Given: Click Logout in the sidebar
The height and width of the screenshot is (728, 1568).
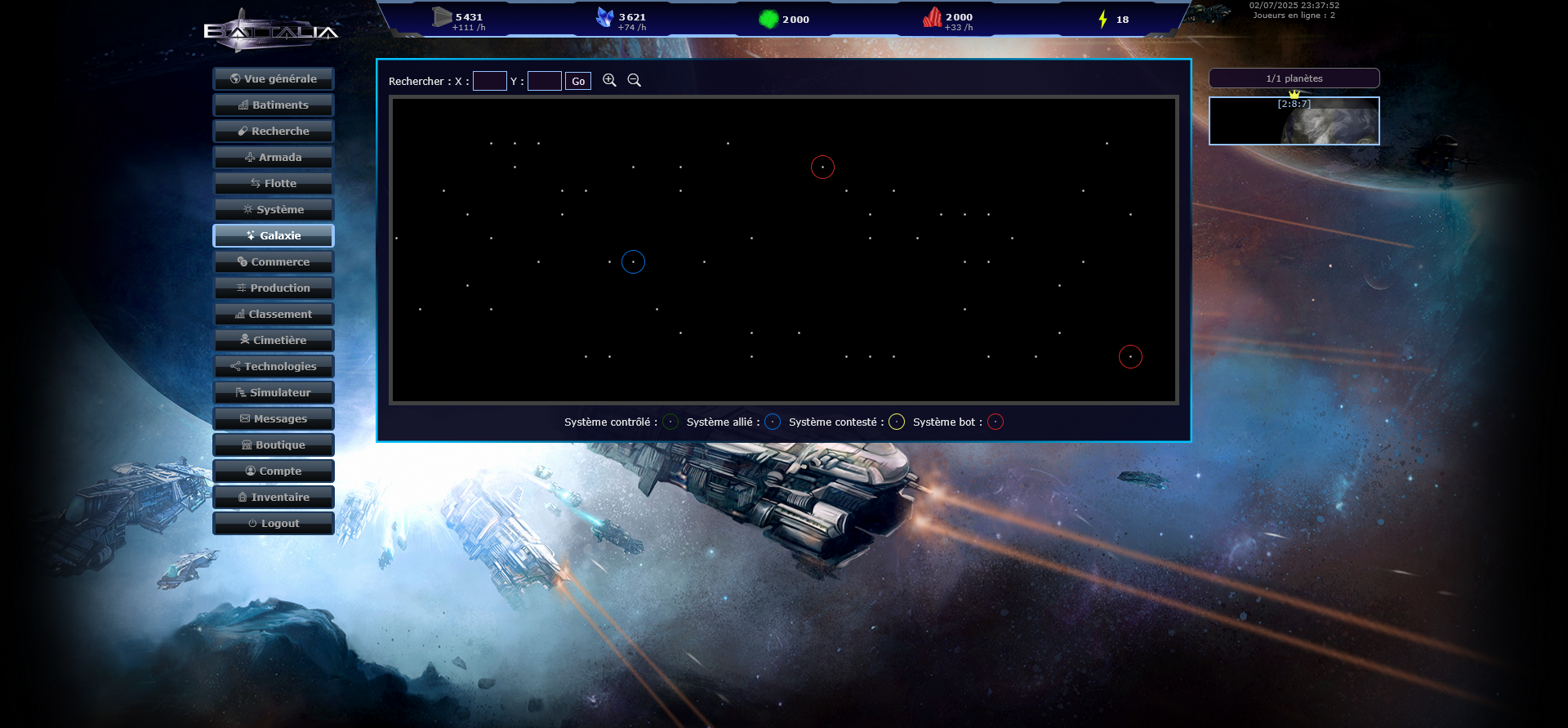Looking at the screenshot, I should pyautogui.click(x=274, y=523).
